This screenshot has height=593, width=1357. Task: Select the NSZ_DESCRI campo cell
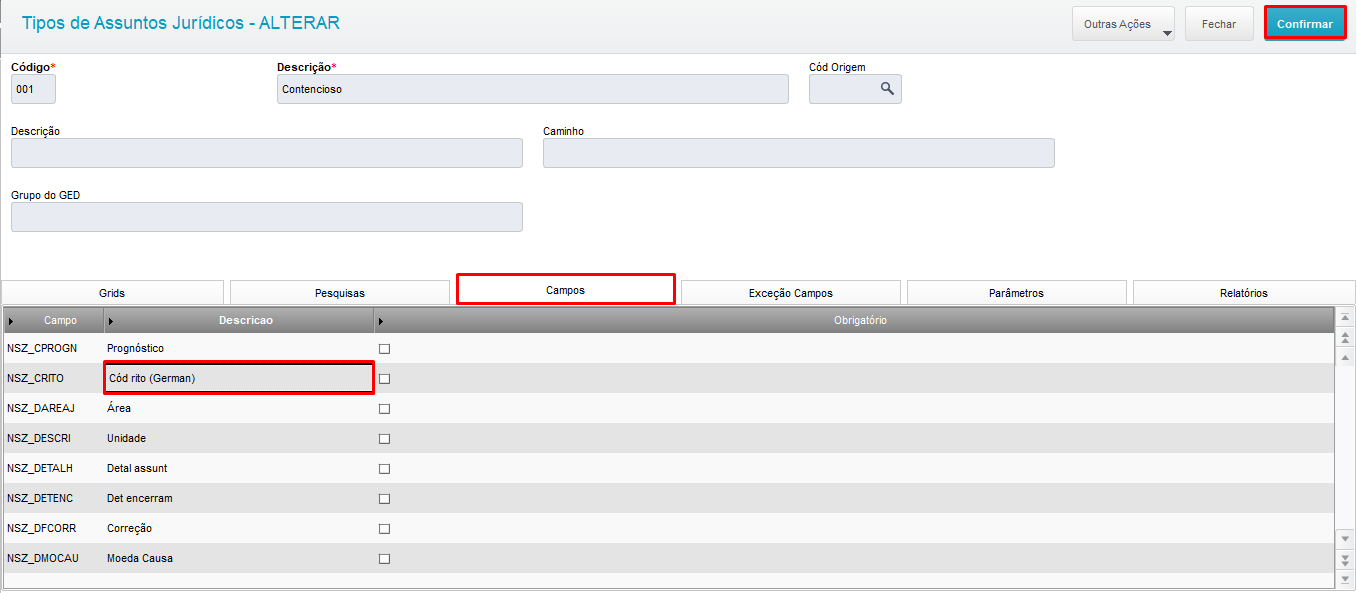53,438
